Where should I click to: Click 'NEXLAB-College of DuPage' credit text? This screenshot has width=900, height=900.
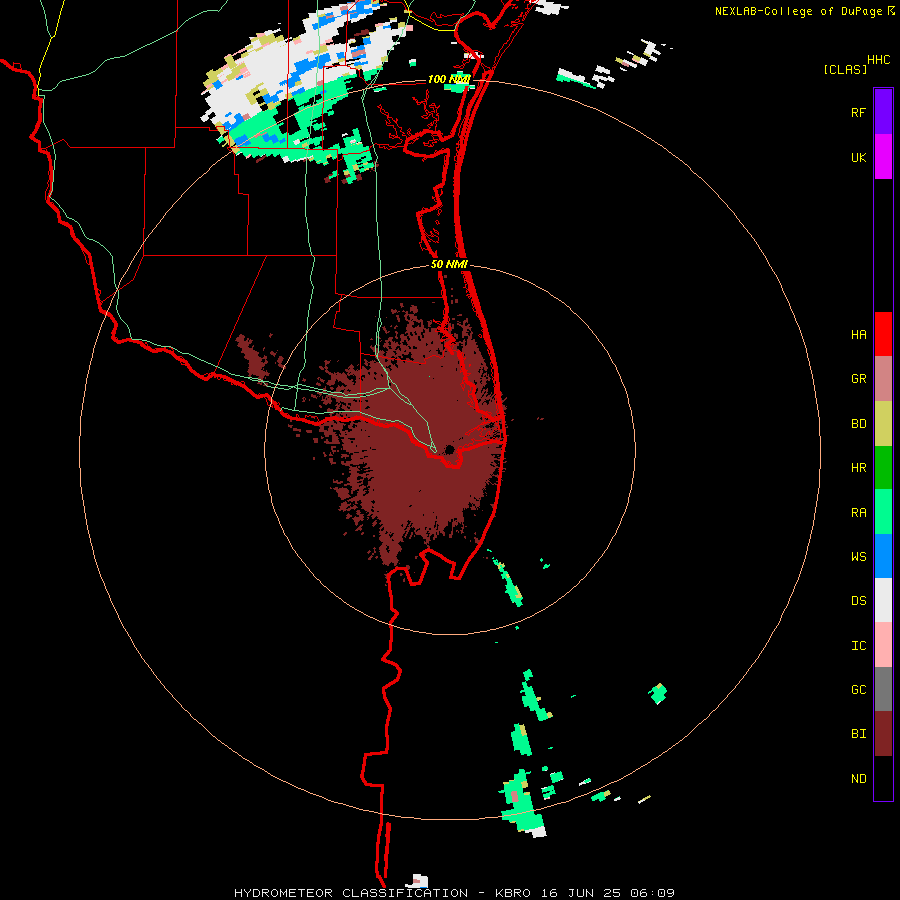coord(798,11)
